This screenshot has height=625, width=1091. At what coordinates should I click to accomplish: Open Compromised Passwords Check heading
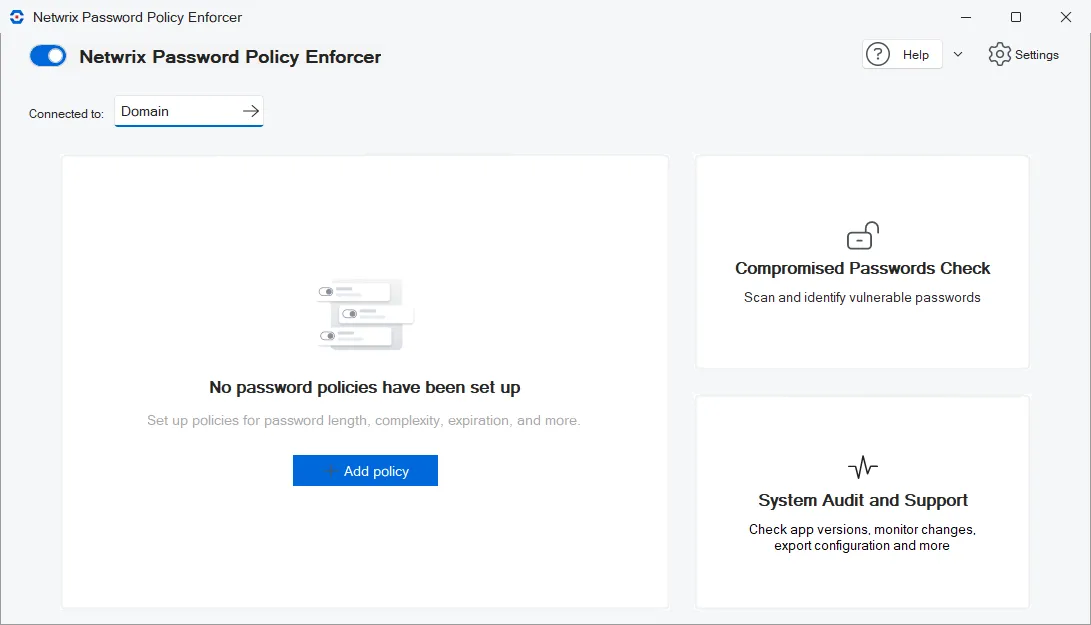point(863,268)
